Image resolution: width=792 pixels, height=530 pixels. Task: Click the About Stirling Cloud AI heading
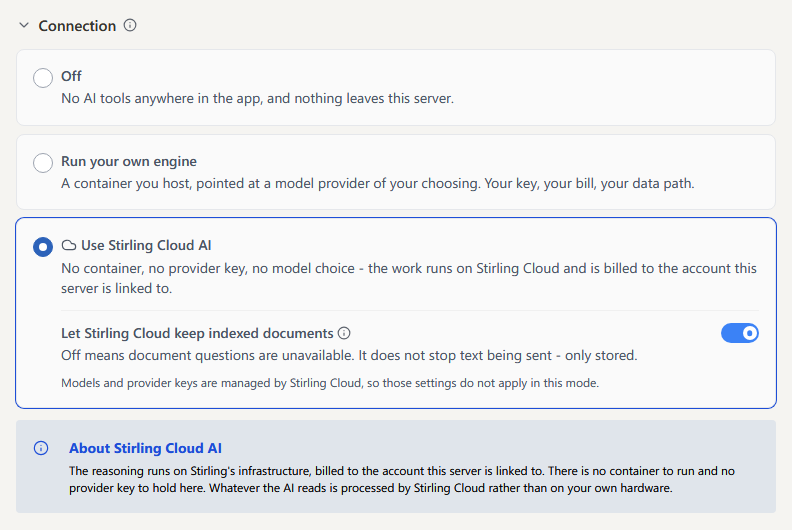pyautogui.click(x=145, y=448)
